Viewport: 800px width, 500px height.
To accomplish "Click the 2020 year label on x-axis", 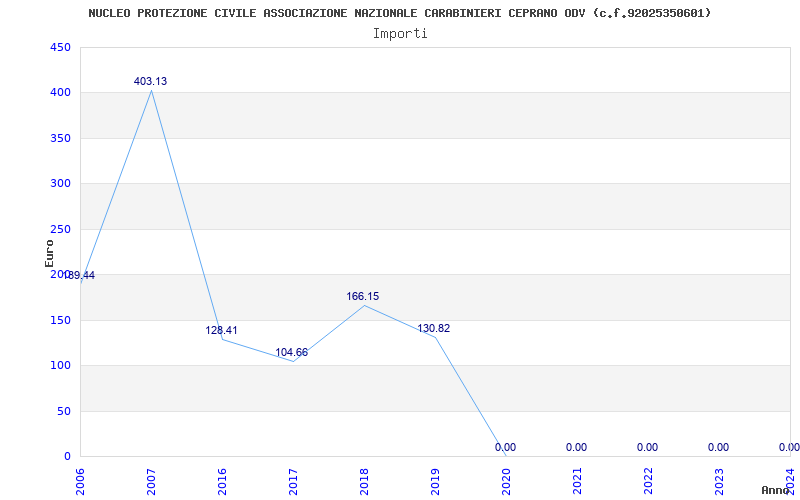I will tap(506, 482).
